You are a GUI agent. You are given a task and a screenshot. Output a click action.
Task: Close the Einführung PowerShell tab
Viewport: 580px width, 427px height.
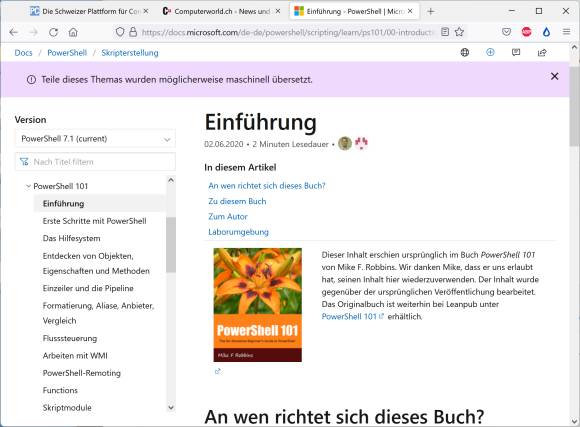tap(410, 11)
